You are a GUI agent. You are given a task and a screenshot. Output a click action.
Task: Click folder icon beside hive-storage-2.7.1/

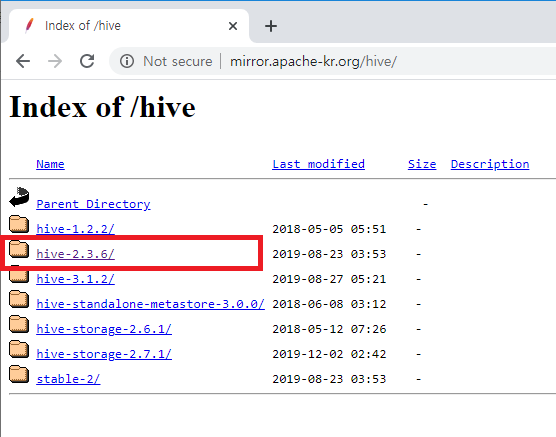[19, 349]
